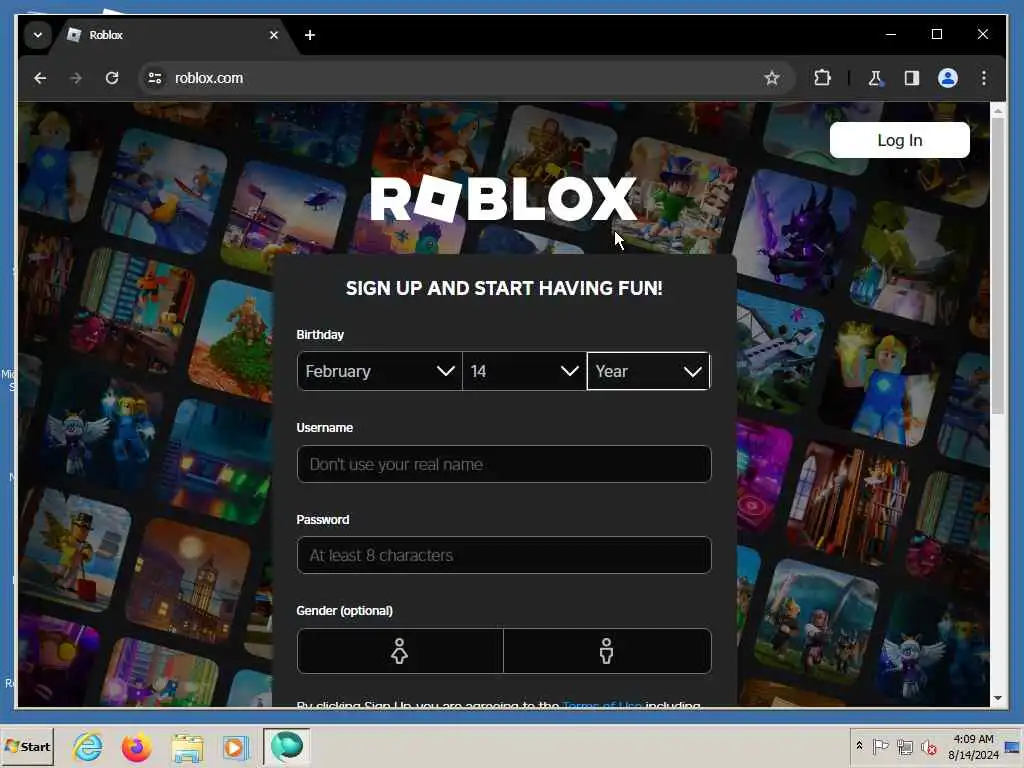
Task: Launch Firefox from the taskbar
Action: [136, 746]
